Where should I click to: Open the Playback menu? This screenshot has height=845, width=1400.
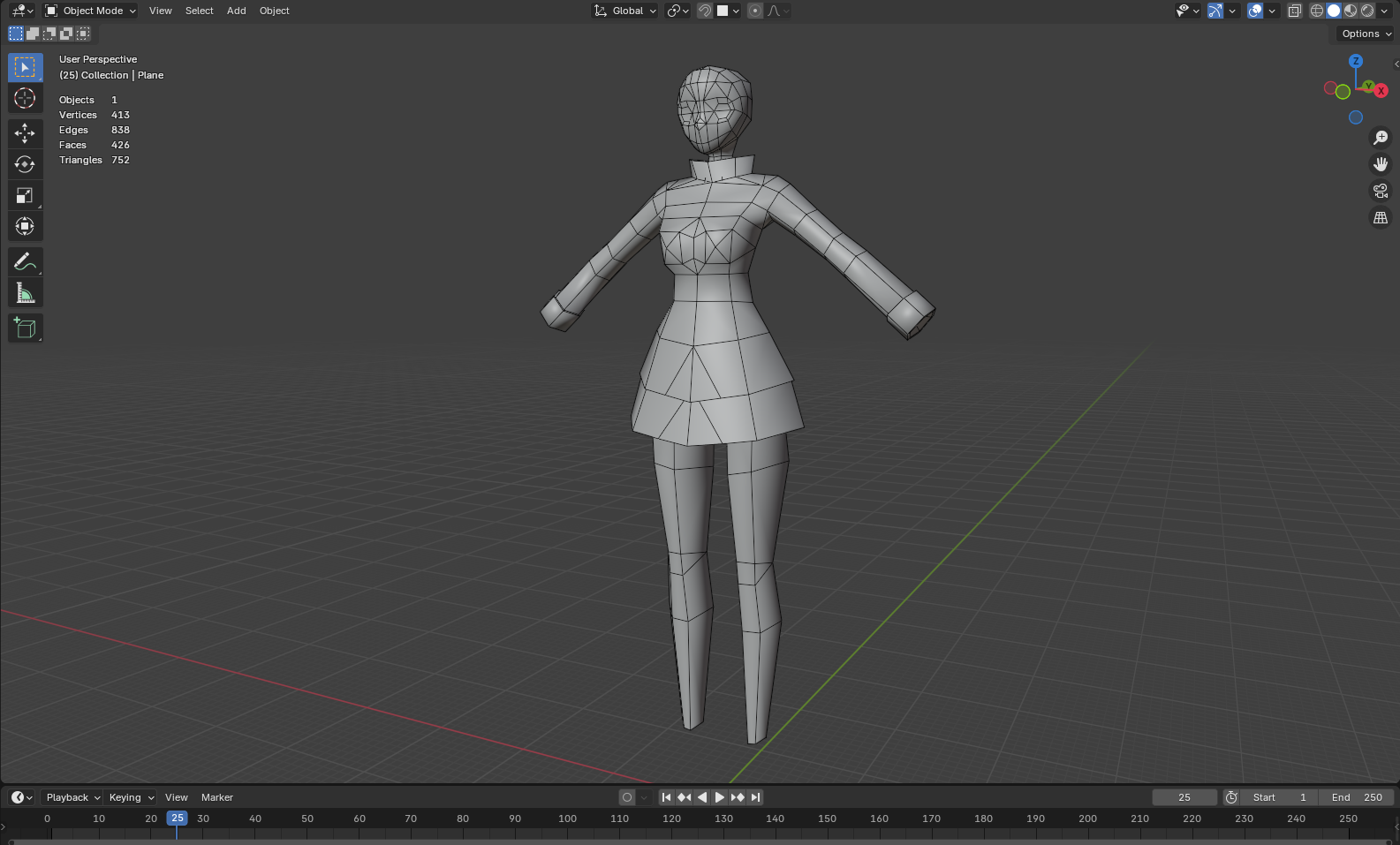(x=72, y=797)
